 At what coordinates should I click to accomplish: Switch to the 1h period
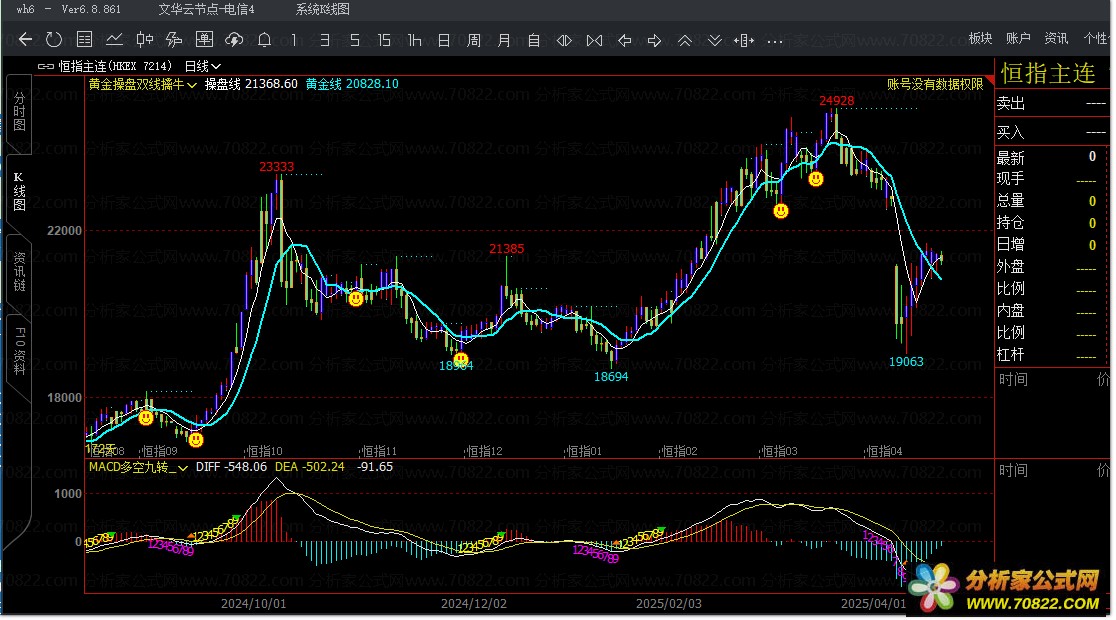pos(414,40)
